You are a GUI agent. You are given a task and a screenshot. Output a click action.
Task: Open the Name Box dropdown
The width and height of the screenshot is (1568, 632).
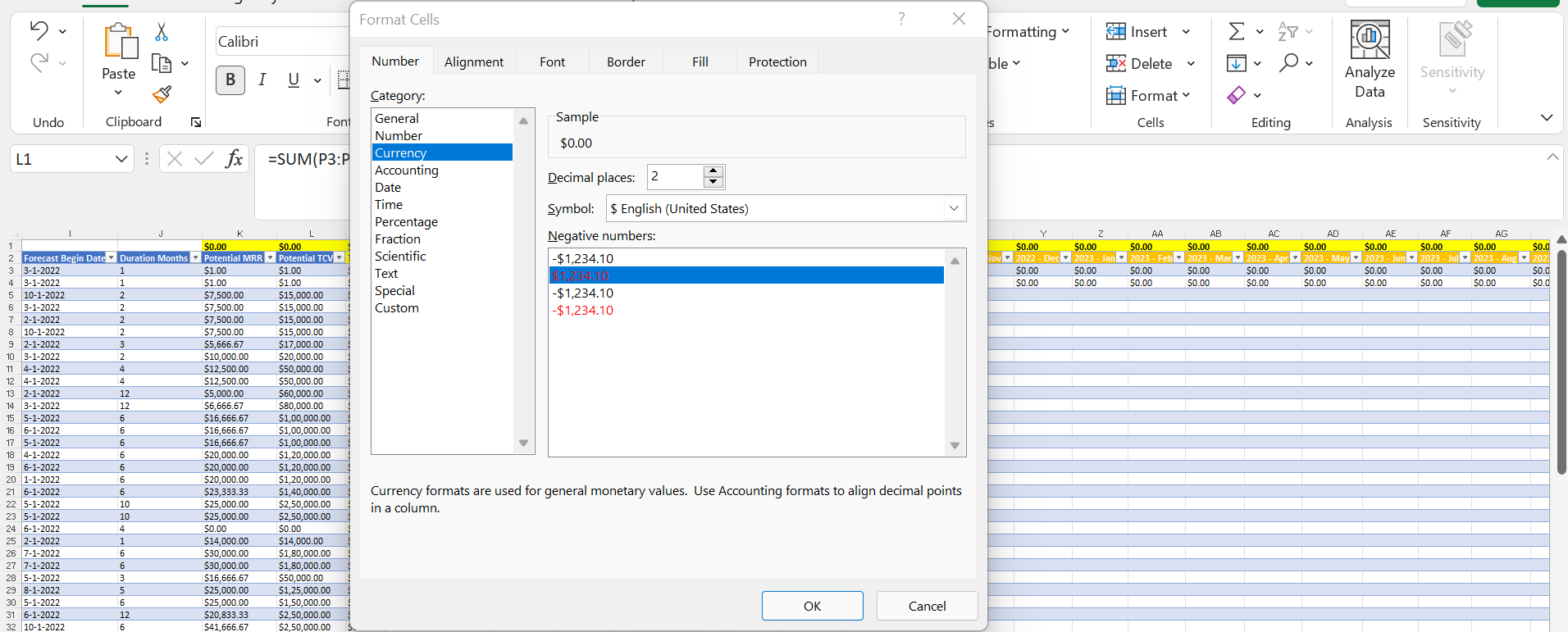121,159
